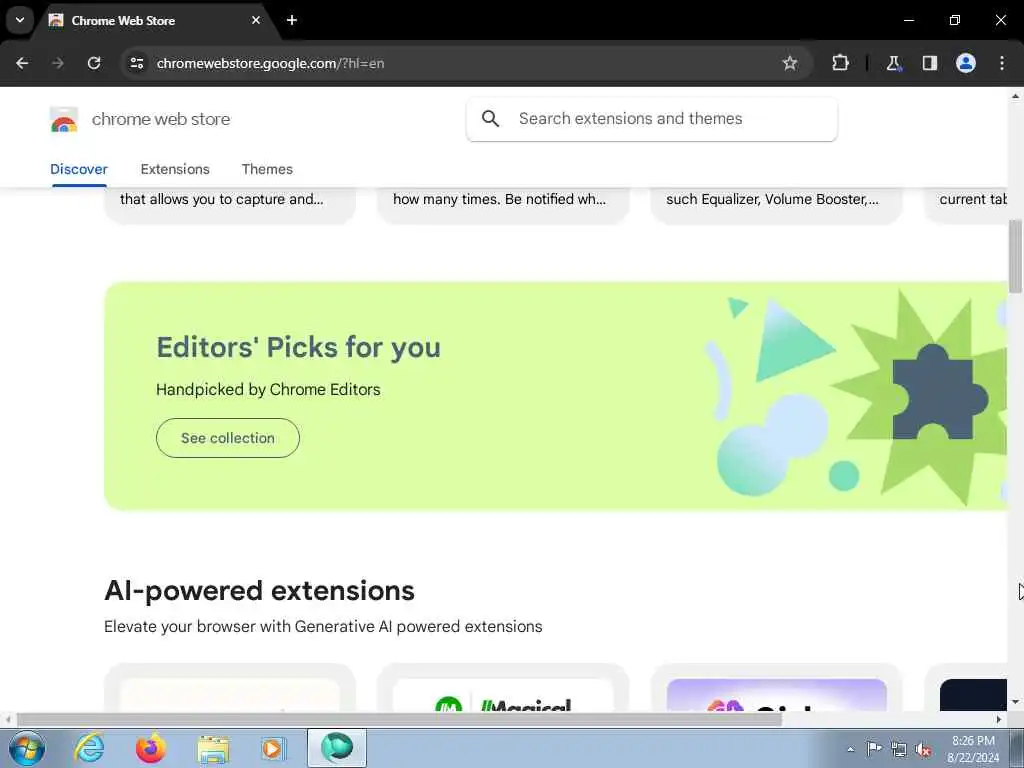Open Windows Media Player on taskbar
Screen dimensions: 1024x768
[273, 748]
